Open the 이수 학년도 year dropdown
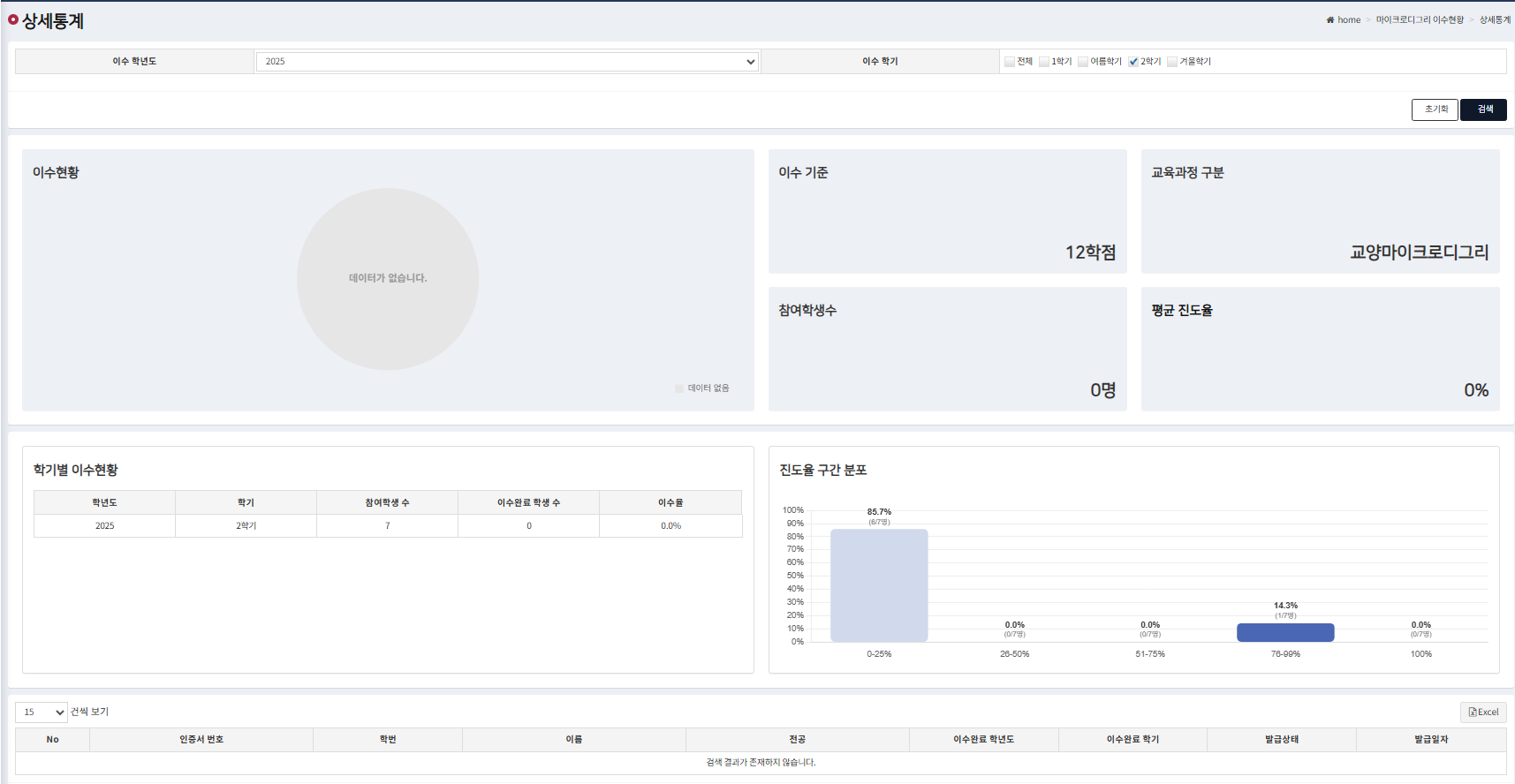The image size is (1515, 784). click(507, 62)
